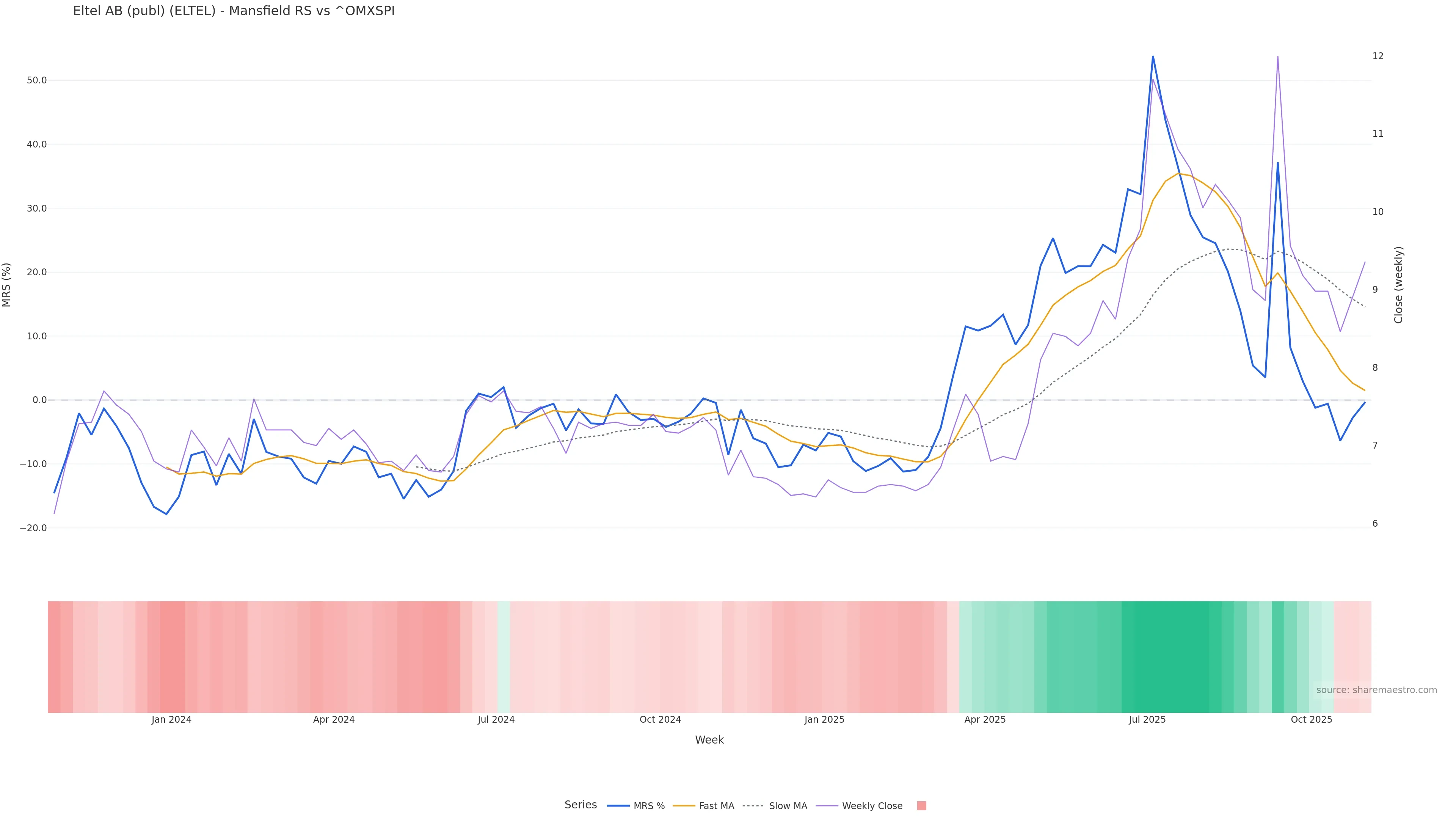
Task: Click the Series legend title
Action: pyautogui.click(x=581, y=805)
